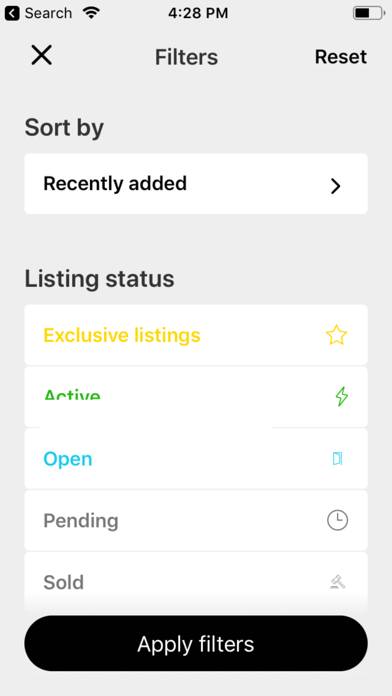Toggle the Pending listing status
The height and width of the screenshot is (696, 392).
coord(196,520)
